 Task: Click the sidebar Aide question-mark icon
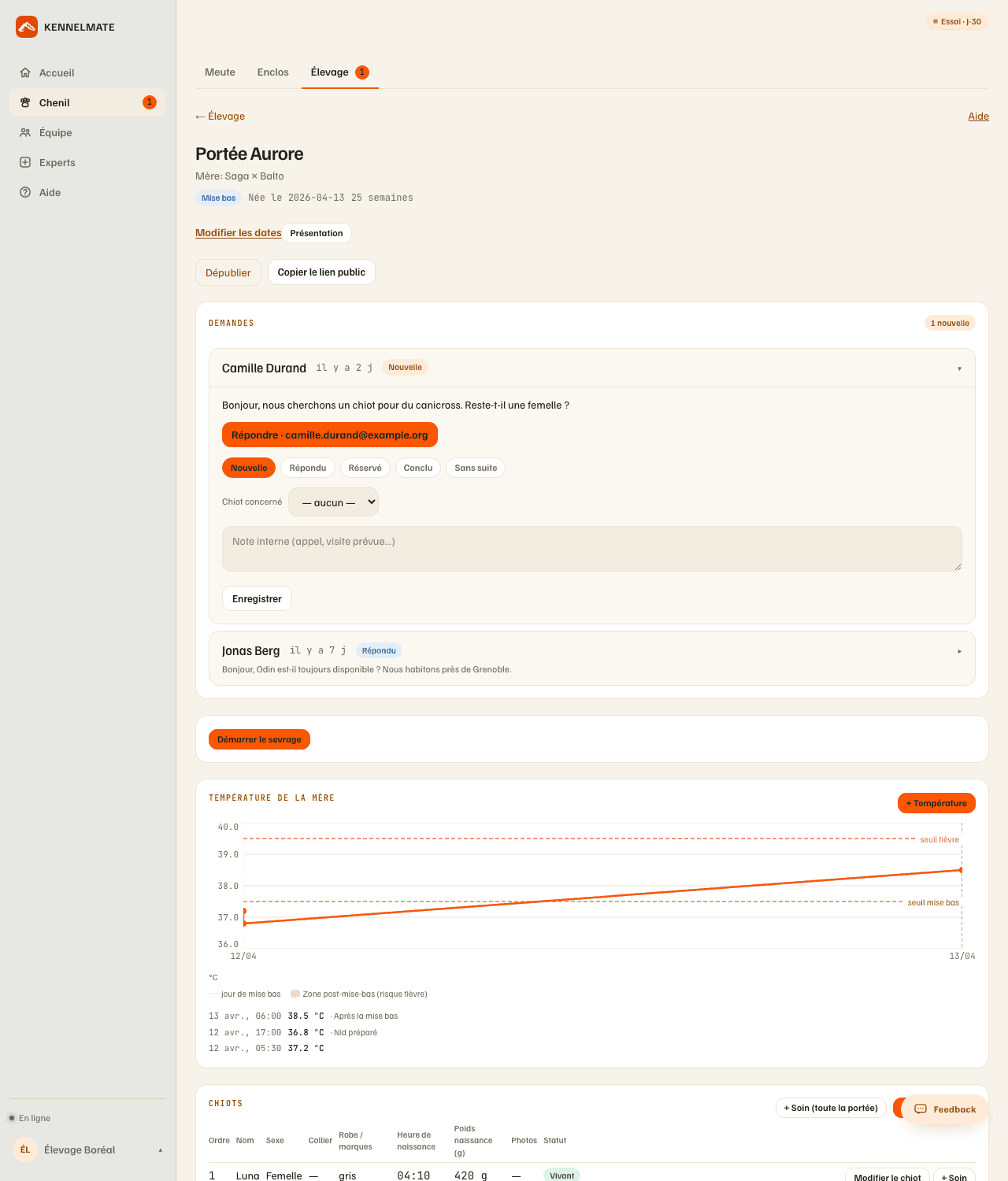[x=25, y=192]
